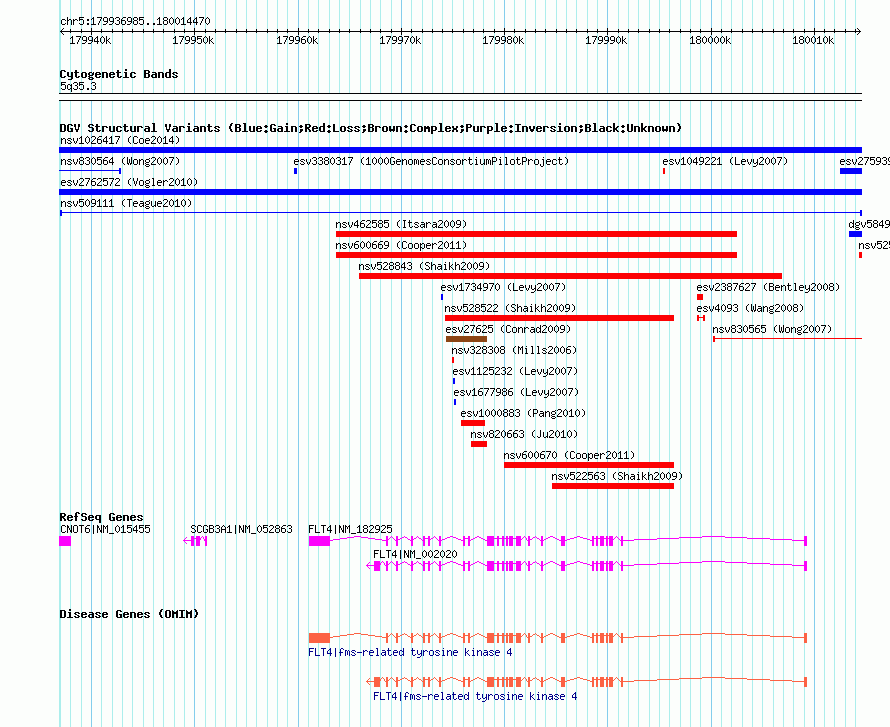Select the DGV Structural Variants track title
This screenshot has width=890, height=727.
370,128
